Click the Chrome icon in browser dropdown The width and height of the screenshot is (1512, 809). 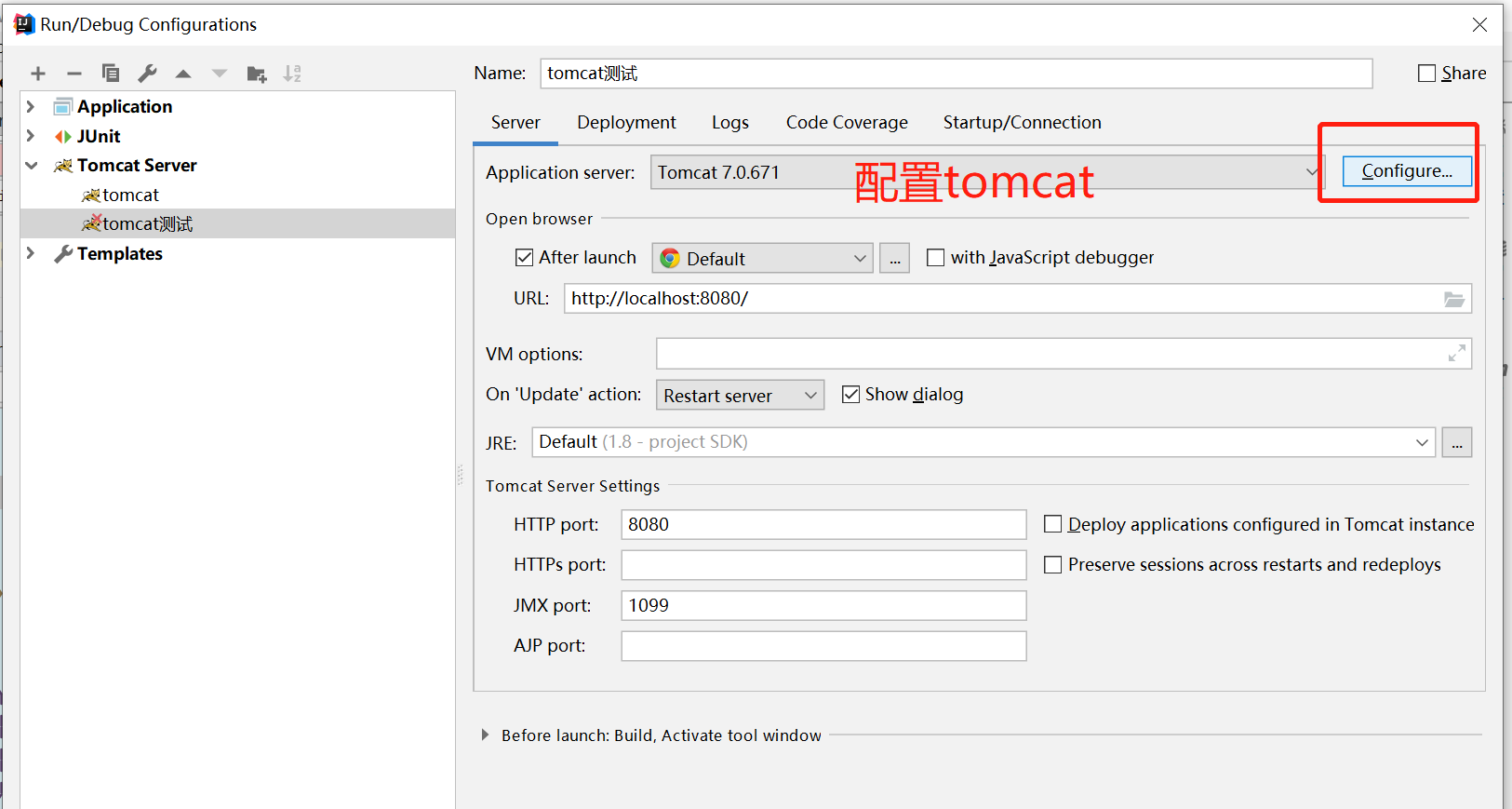pyautogui.click(x=670, y=258)
